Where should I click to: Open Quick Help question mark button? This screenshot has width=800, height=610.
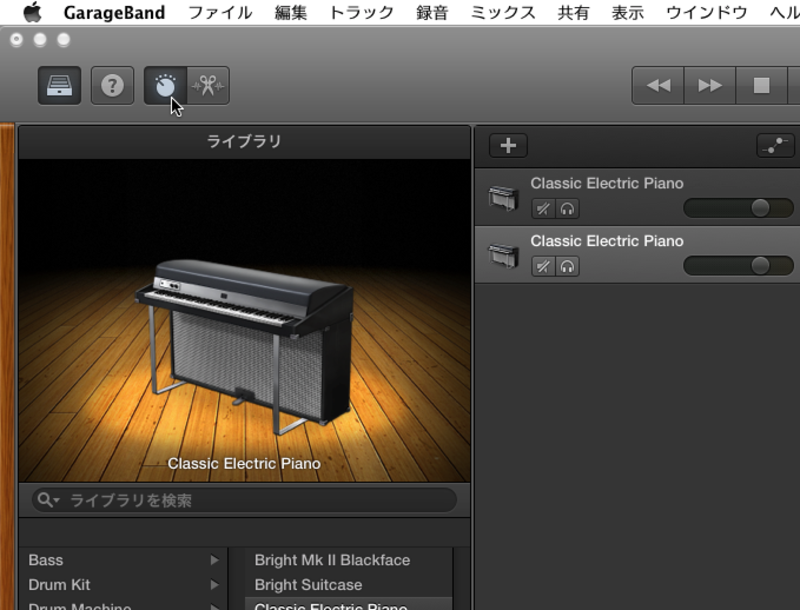coord(112,86)
